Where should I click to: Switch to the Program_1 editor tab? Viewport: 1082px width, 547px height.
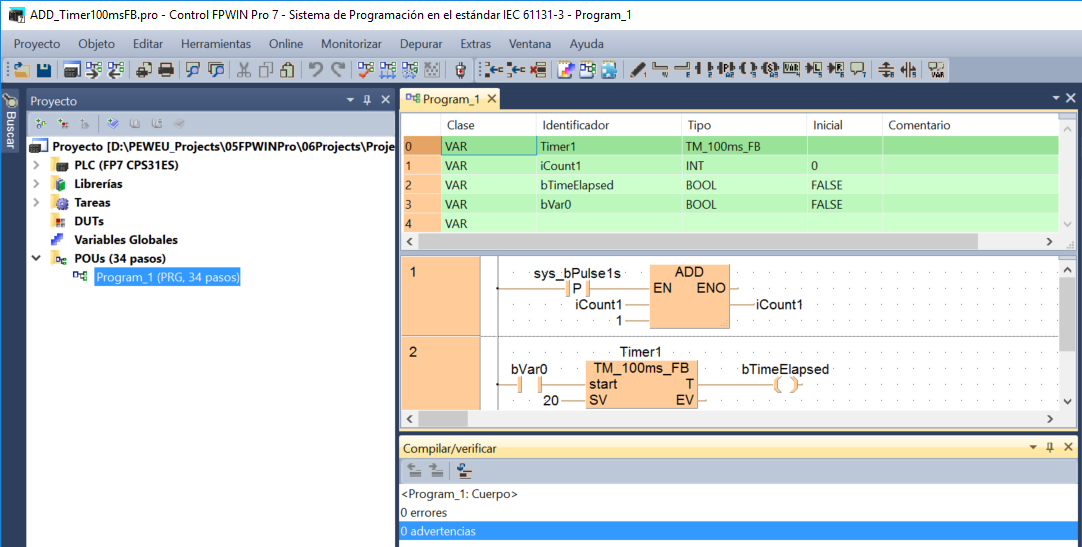pyautogui.click(x=451, y=99)
